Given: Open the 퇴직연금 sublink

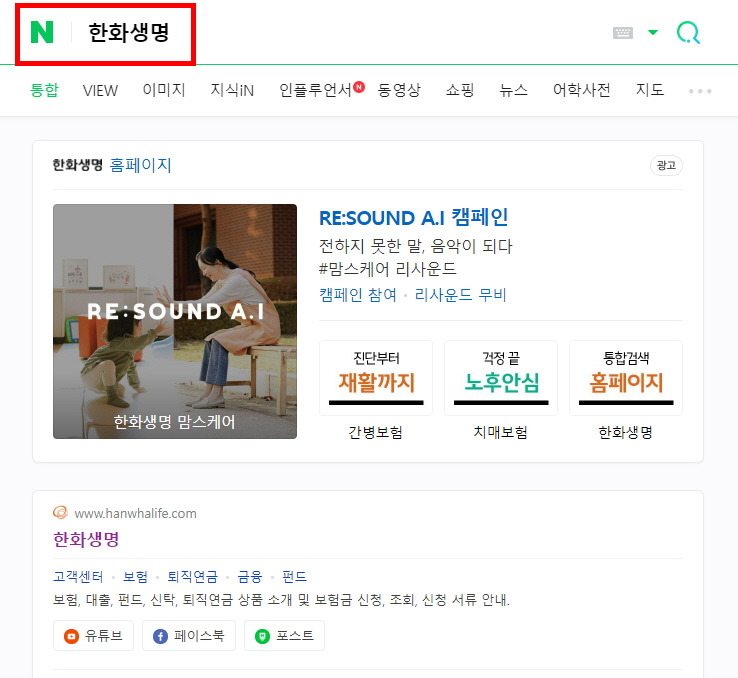Looking at the screenshot, I should 193,576.
